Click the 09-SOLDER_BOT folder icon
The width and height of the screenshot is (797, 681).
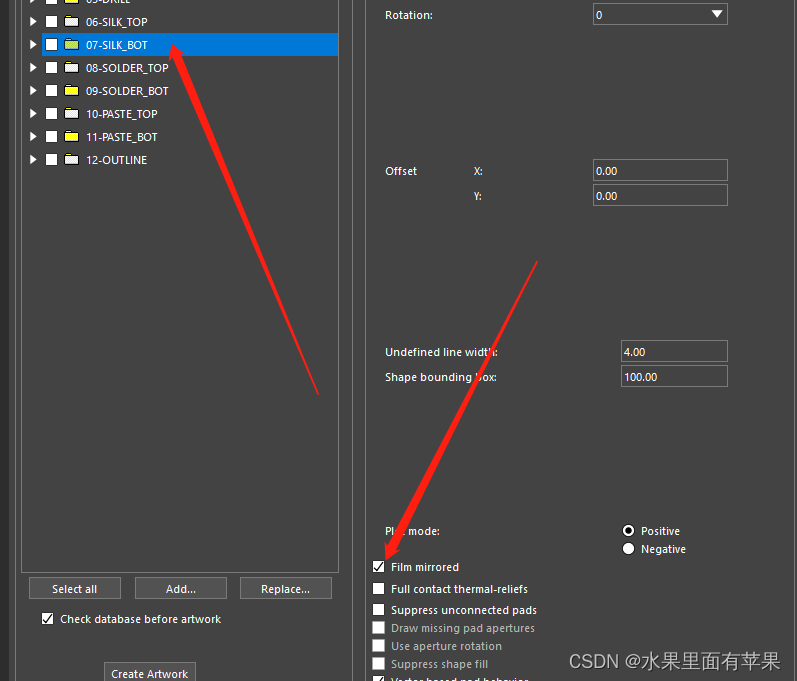[x=71, y=91]
